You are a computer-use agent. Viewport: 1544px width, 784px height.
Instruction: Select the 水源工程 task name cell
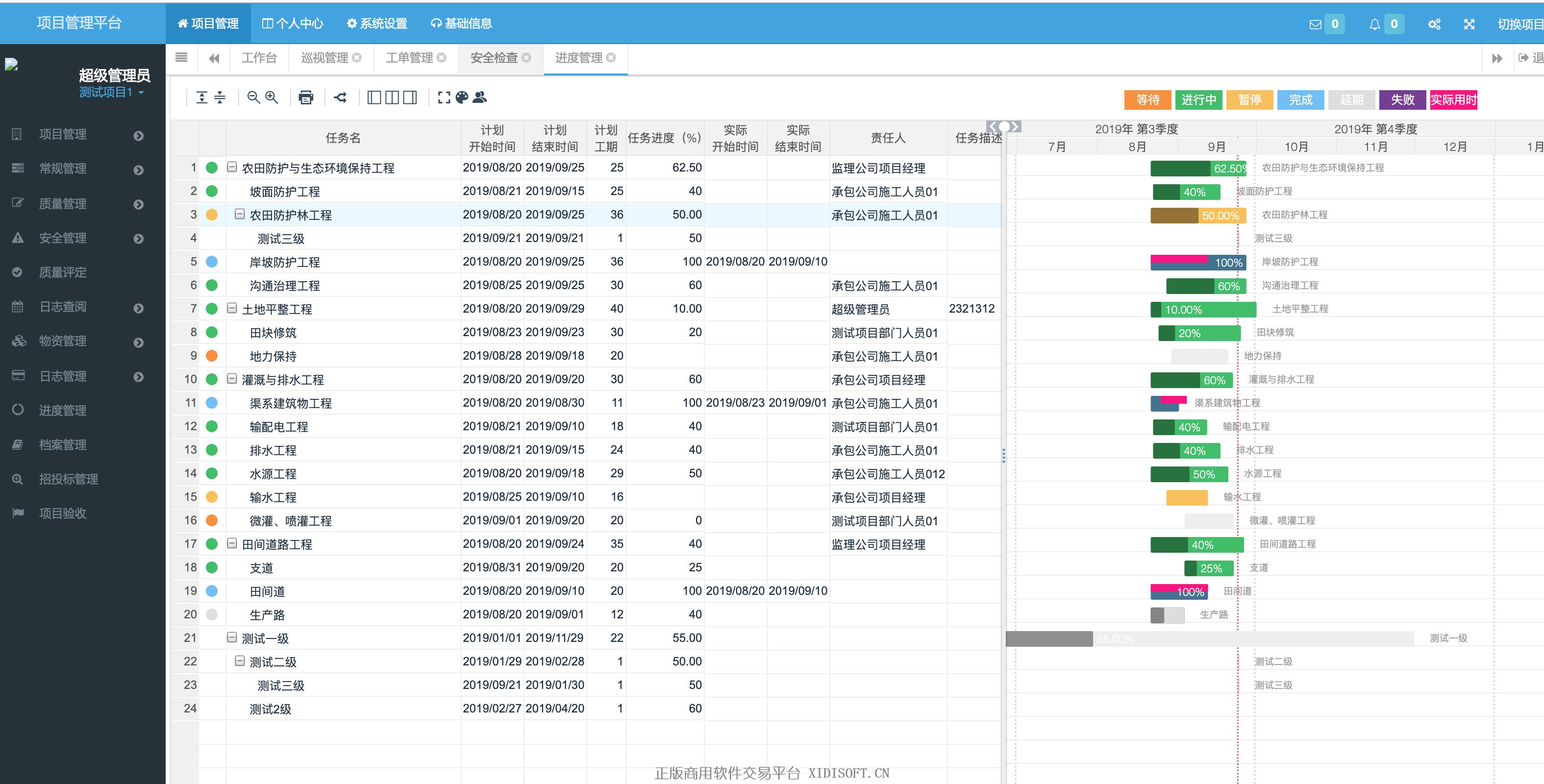coord(344,473)
